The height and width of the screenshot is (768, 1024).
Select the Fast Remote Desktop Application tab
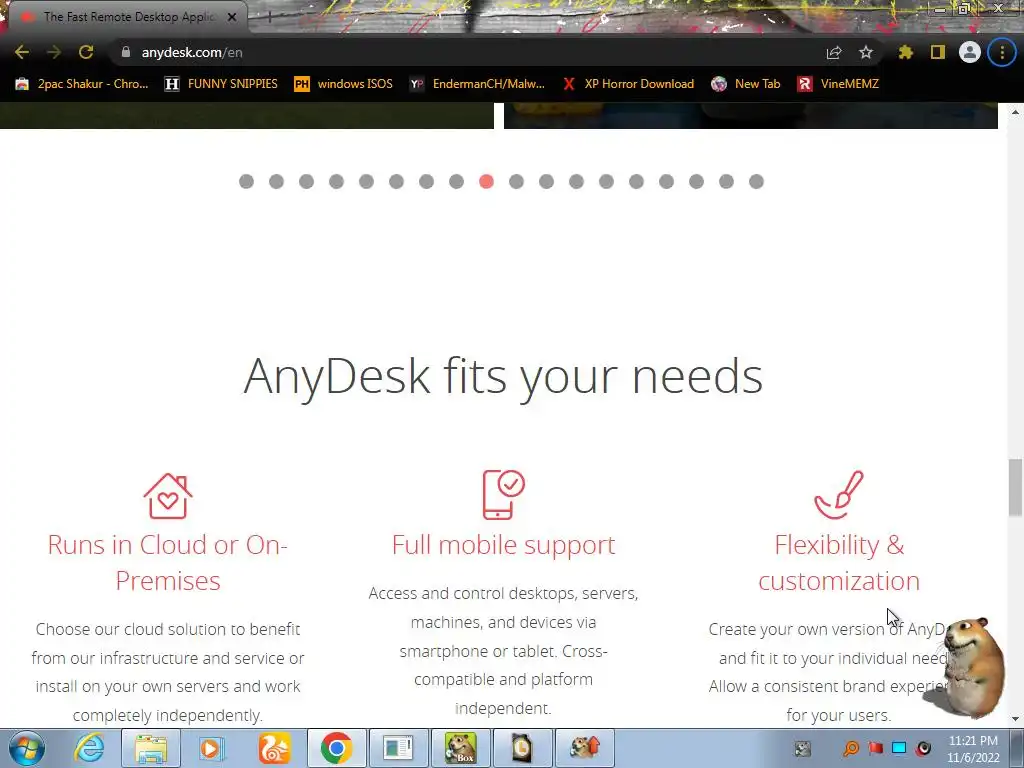coord(124,17)
